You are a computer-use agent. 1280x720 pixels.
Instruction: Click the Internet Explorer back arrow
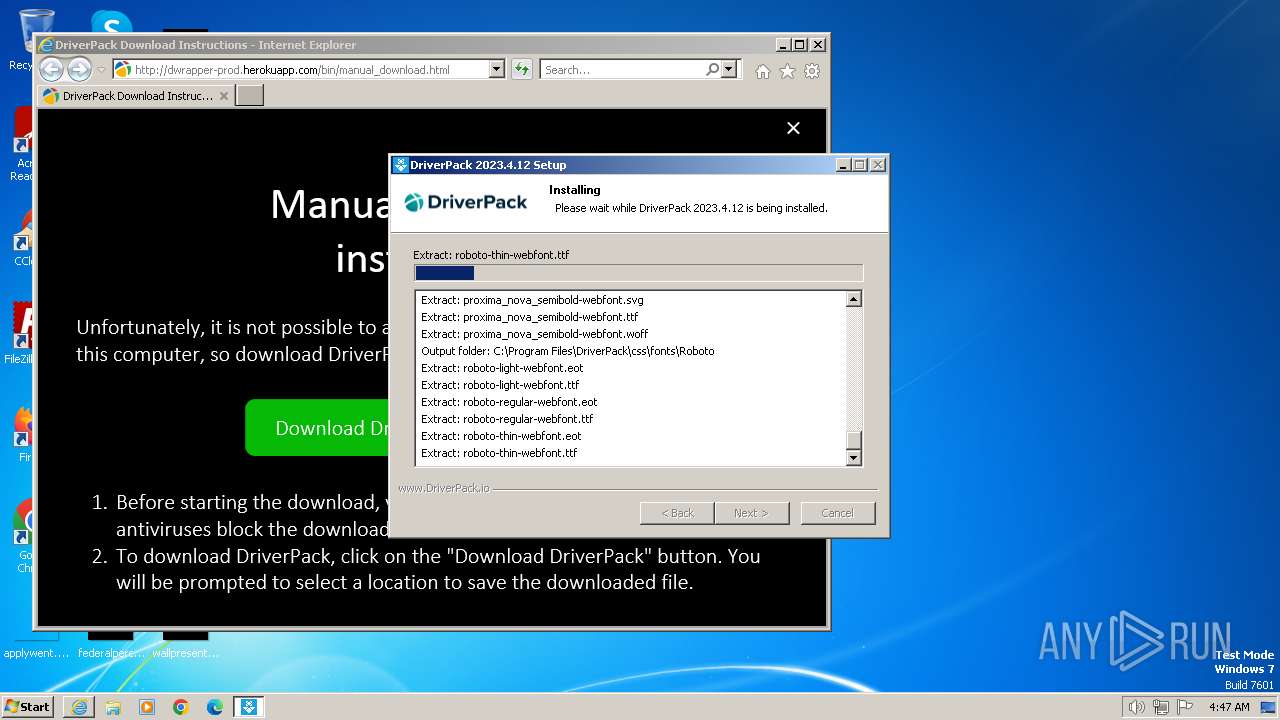pyautogui.click(x=51, y=69)
